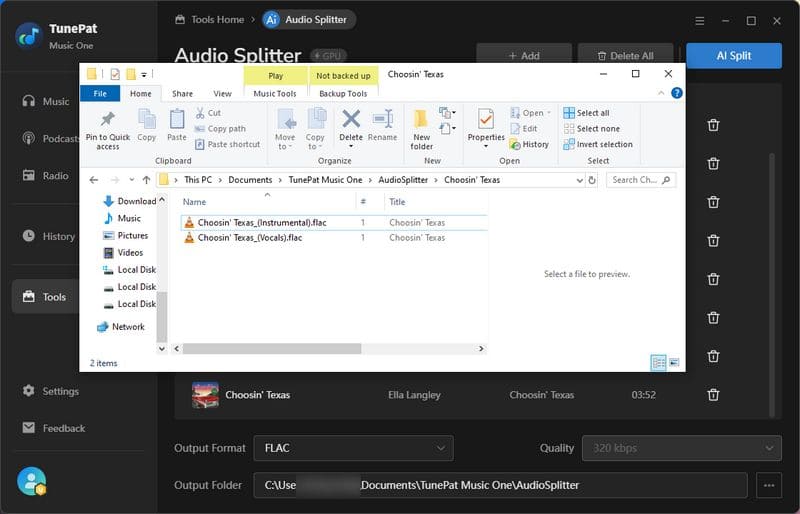Switch to details view layout icon
Image resolution: width=800 pixels, height=514 pixels.
tap(658, 362)
